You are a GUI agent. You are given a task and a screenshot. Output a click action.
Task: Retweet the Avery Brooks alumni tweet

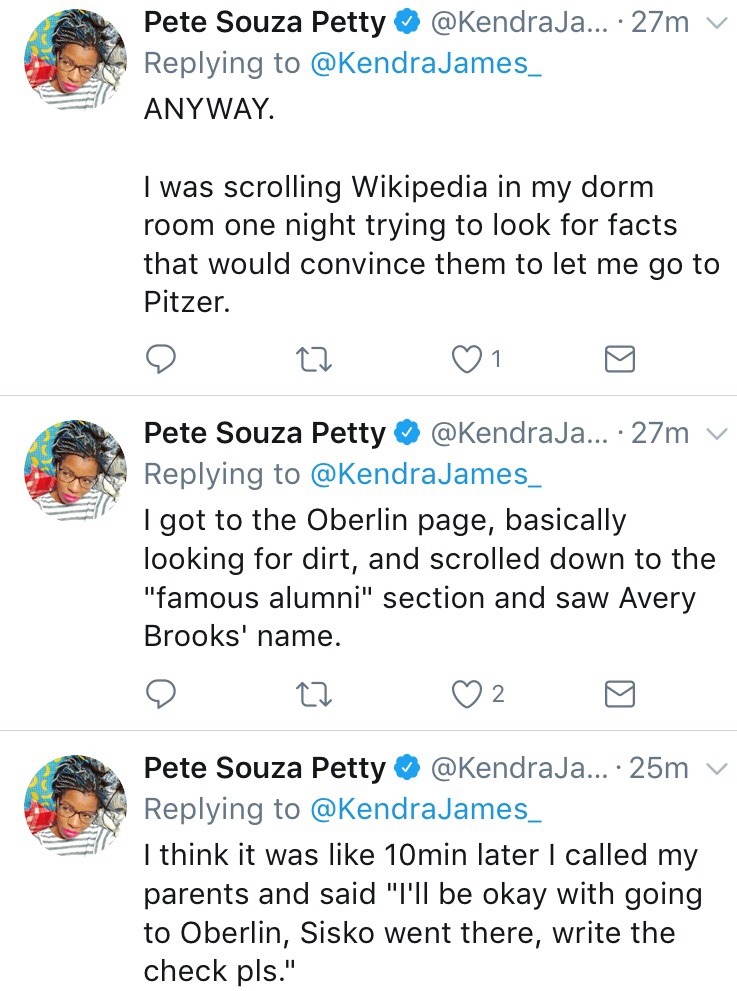[315, 694]
